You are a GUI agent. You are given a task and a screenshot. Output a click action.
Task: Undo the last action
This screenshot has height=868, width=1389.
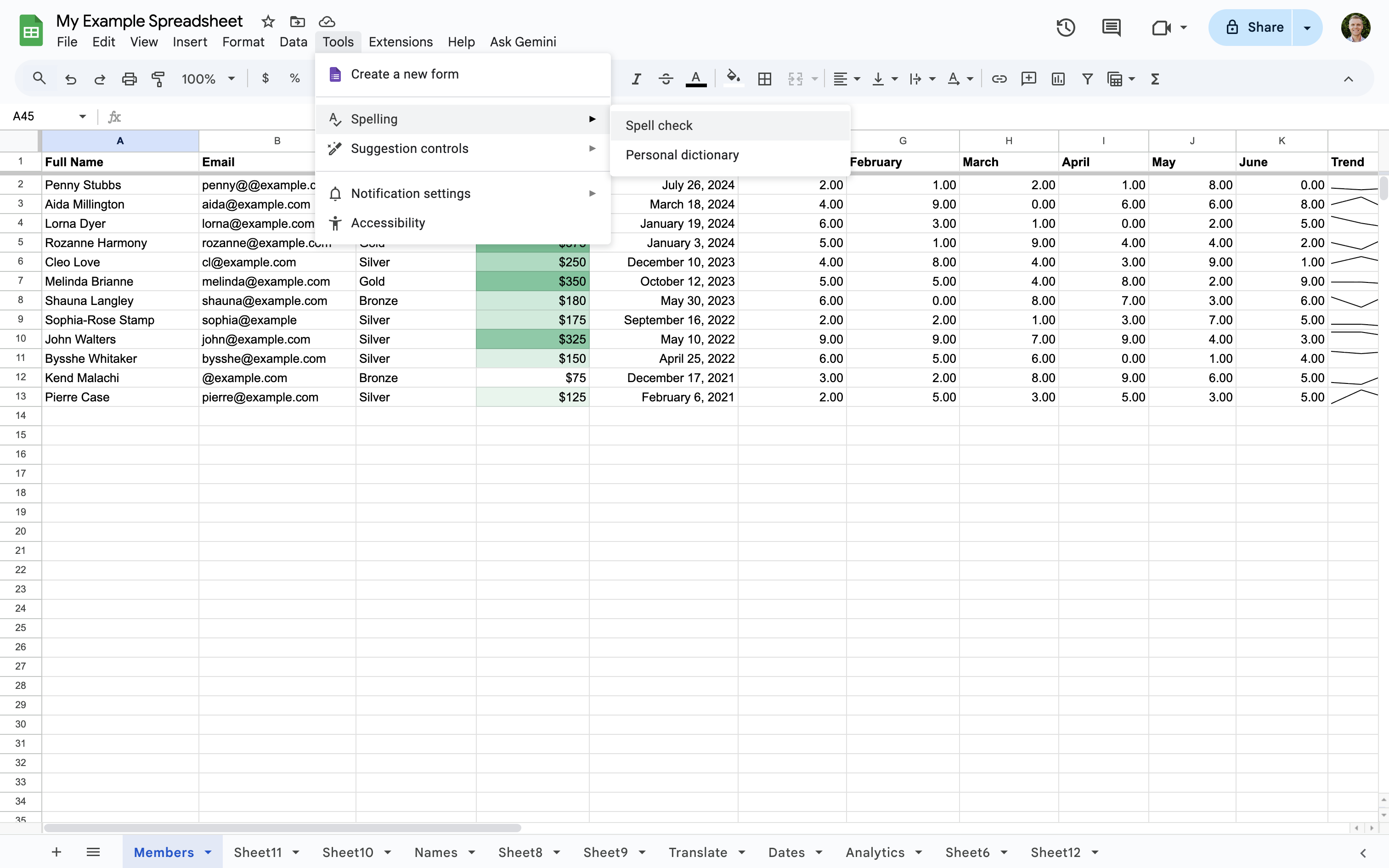(70, 78)
